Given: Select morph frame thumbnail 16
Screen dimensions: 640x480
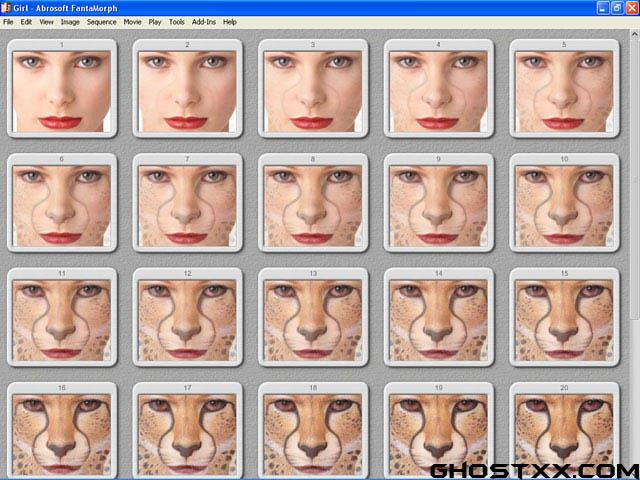Looking at the screenshot, I should click(x=62, y=429).
